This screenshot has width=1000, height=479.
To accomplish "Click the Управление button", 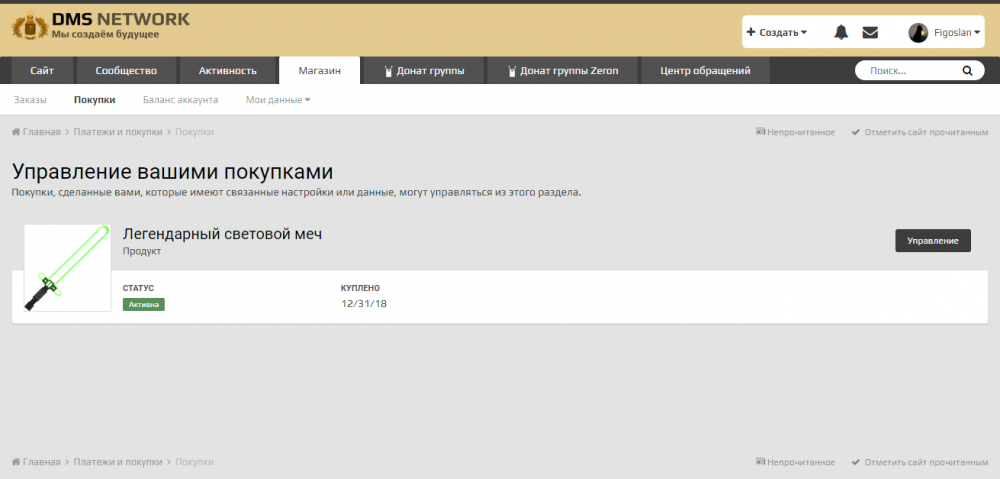I will [933, 240].
